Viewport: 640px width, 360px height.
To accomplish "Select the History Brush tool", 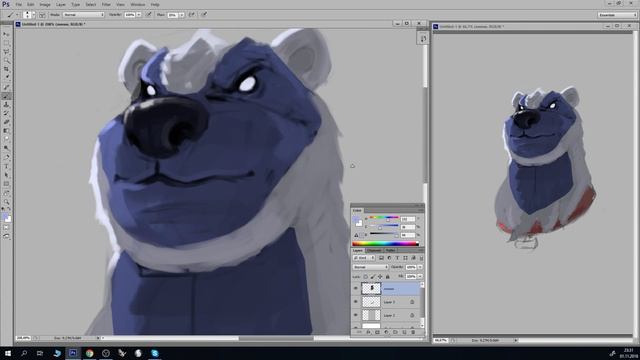I will tap(6, 113).
